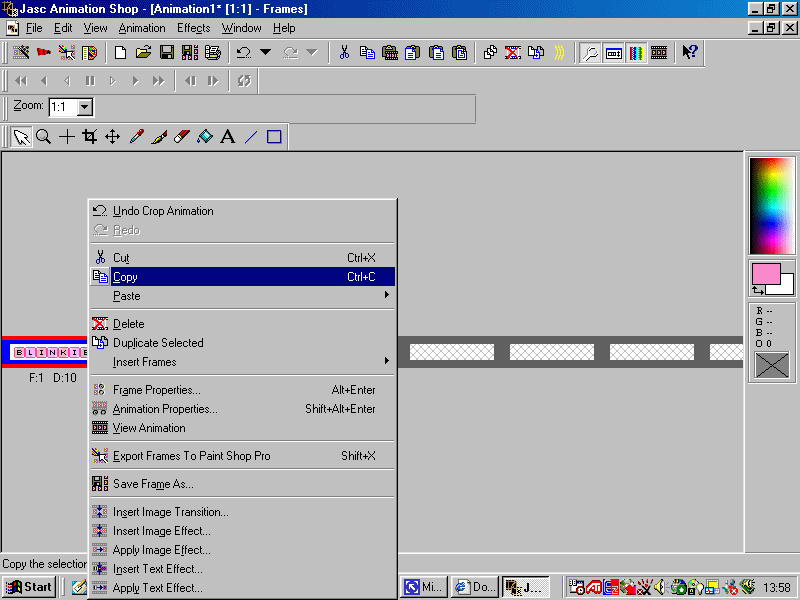Choose View Animation in context menu

[242, 428]
